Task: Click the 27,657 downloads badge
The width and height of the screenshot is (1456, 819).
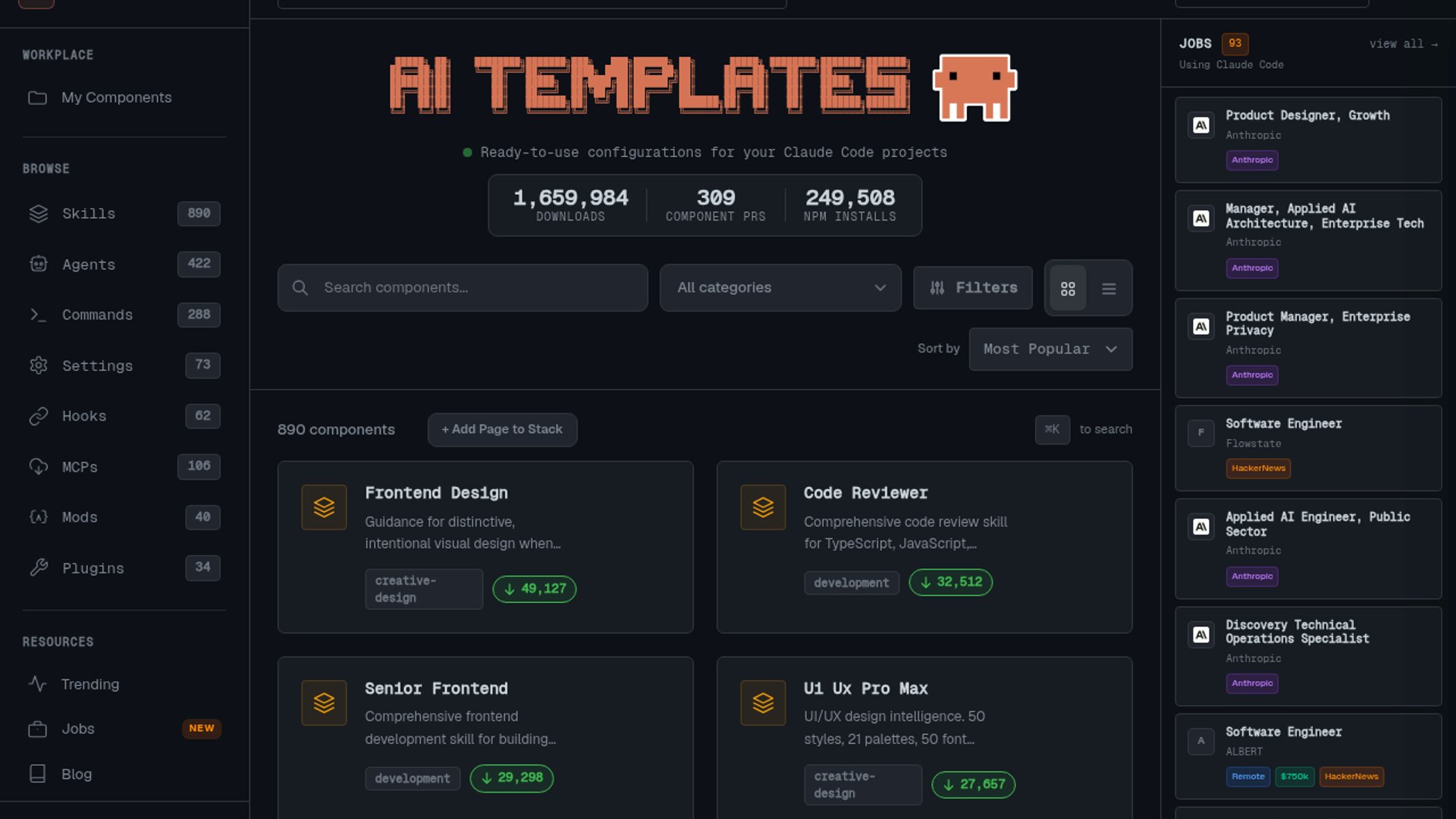Action: [x=974, y=785]
